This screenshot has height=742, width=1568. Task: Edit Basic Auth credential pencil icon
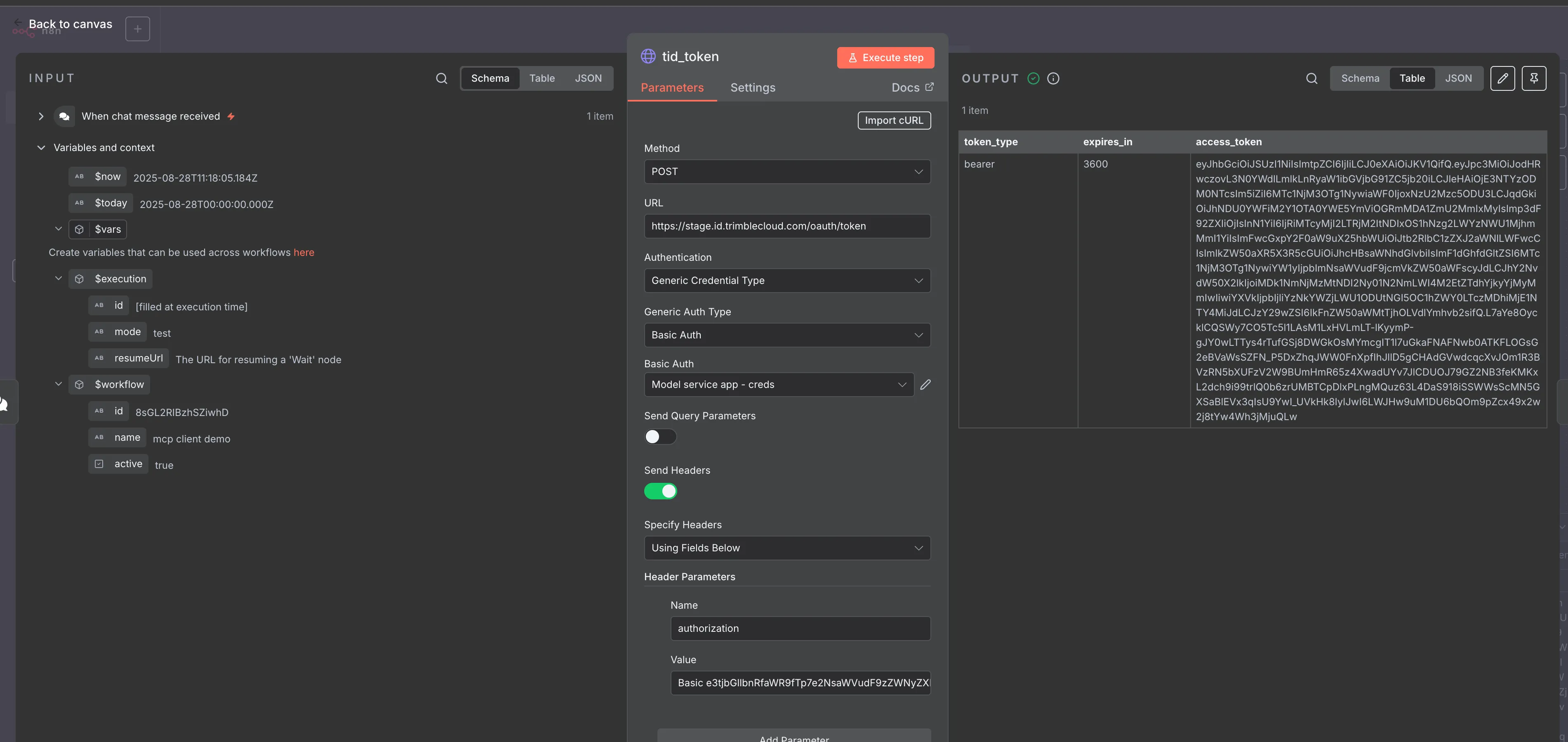pos(925,384)
